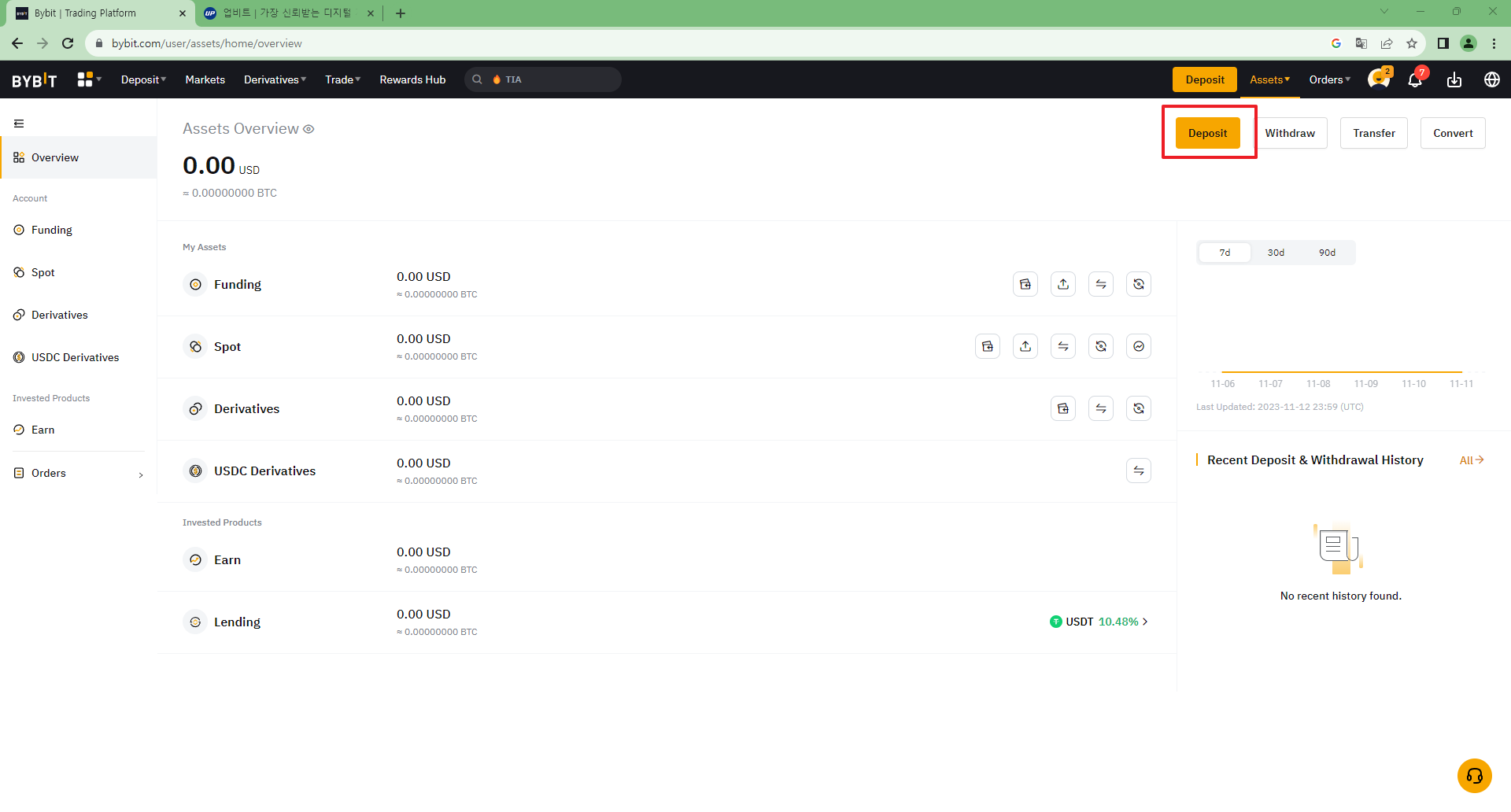Open Rewards Hub in top navigation
The width and height of the screenshot is (1511, 812).
tap(412, 79)
